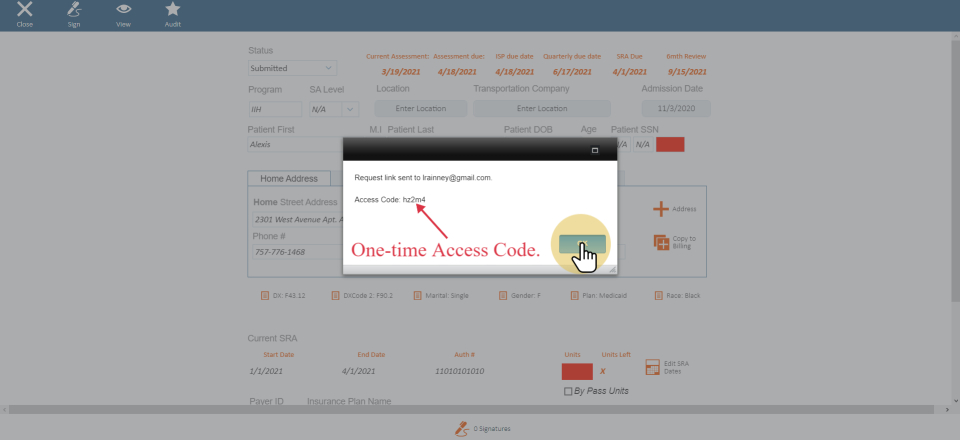The image size is (960, 440).
Task: Click the Transportation Company Enter Location button
Action: point(541,109)
